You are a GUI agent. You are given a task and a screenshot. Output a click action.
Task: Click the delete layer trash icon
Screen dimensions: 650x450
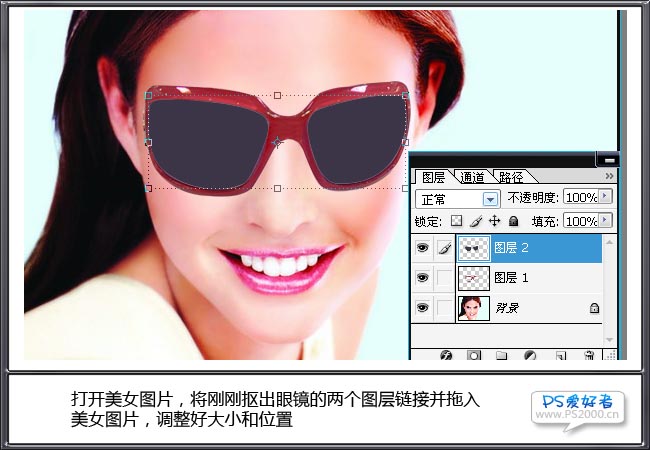point(589,354)
